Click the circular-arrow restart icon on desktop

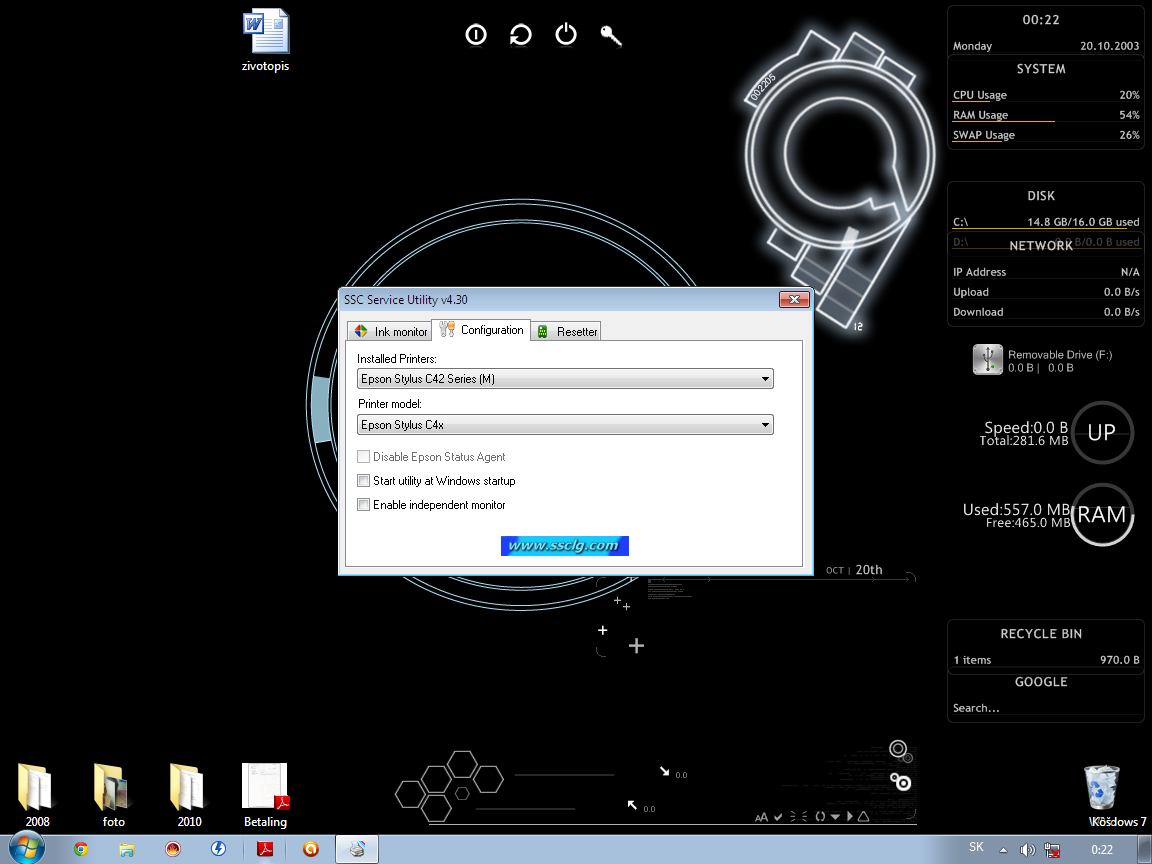click(x=521, y=35)
